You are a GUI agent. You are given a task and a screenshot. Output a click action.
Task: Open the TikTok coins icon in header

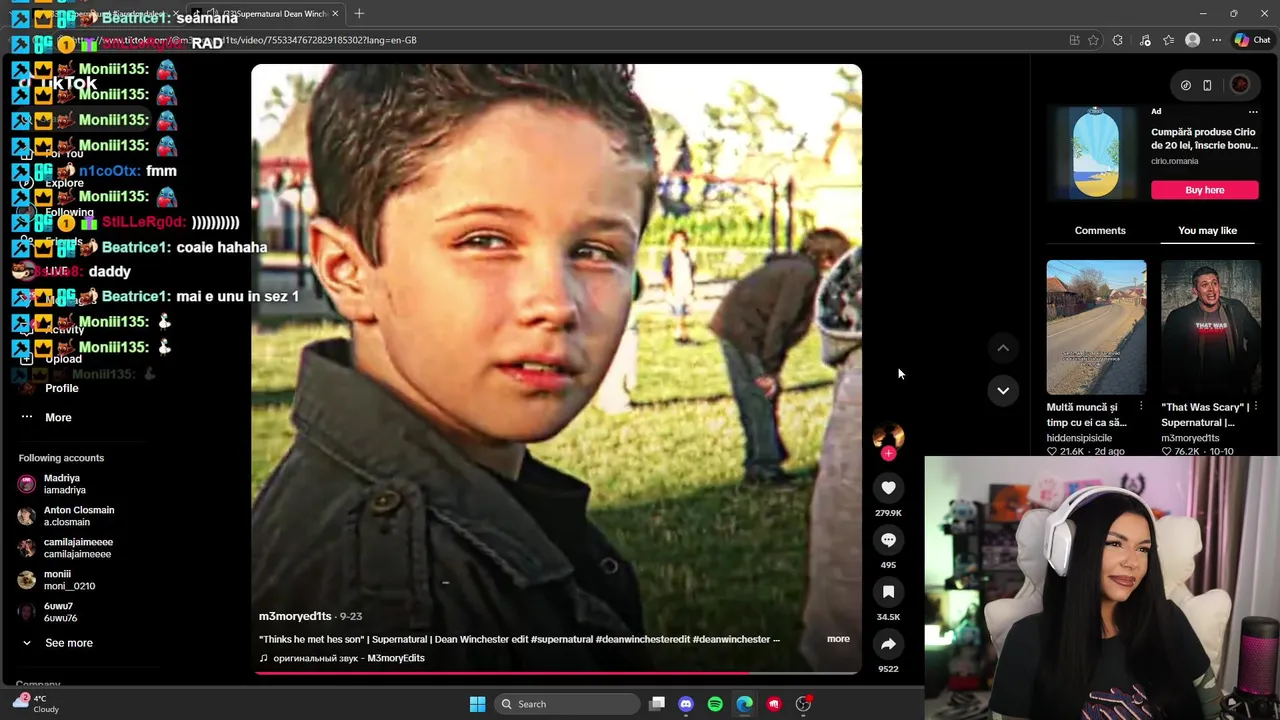1185,85
